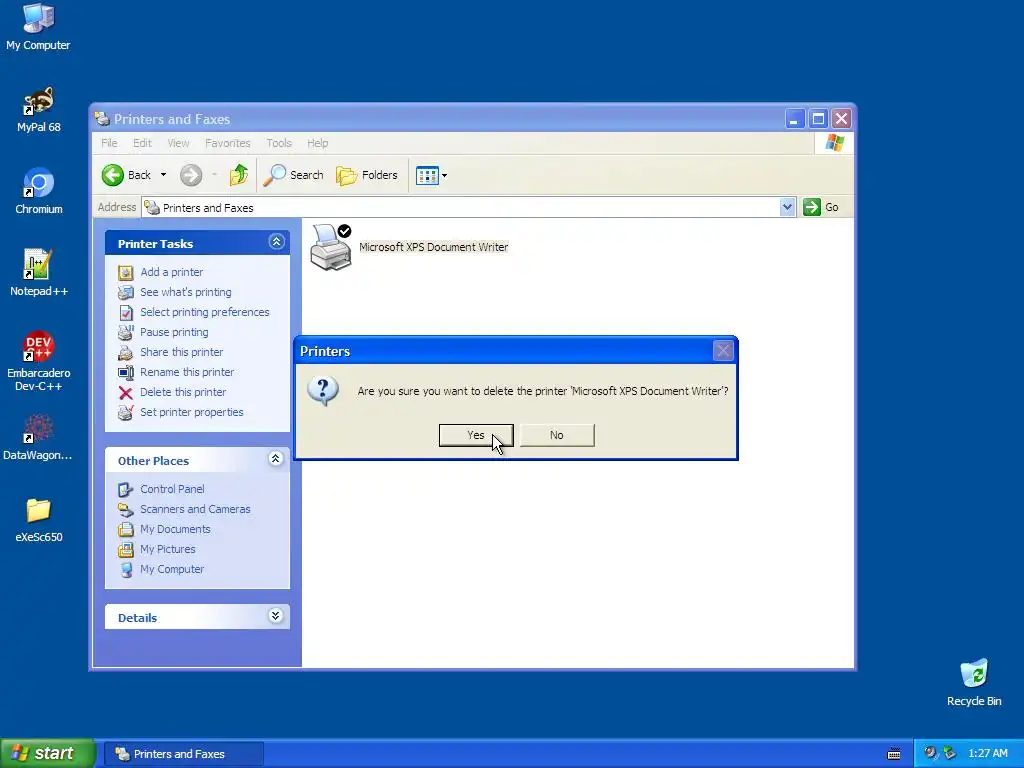
Task: Click the printing preferences checkmark icon
Action: [x=125, y=312]
